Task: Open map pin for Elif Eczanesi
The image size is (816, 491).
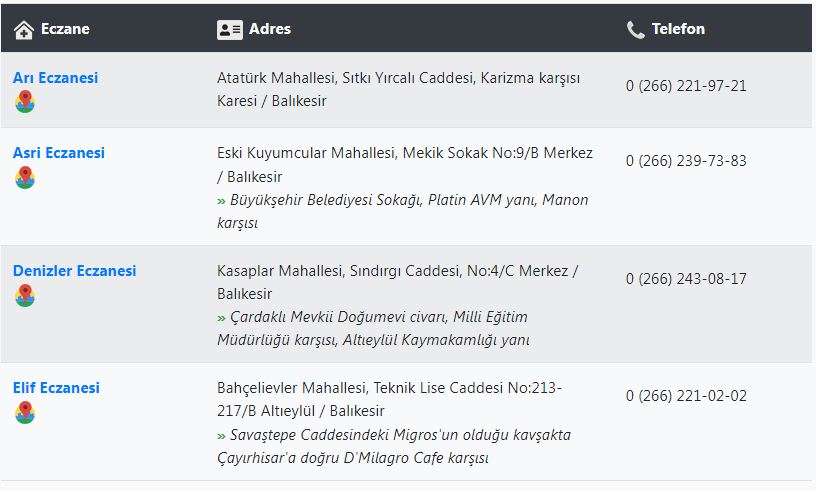Action: (x=24, y=412)
